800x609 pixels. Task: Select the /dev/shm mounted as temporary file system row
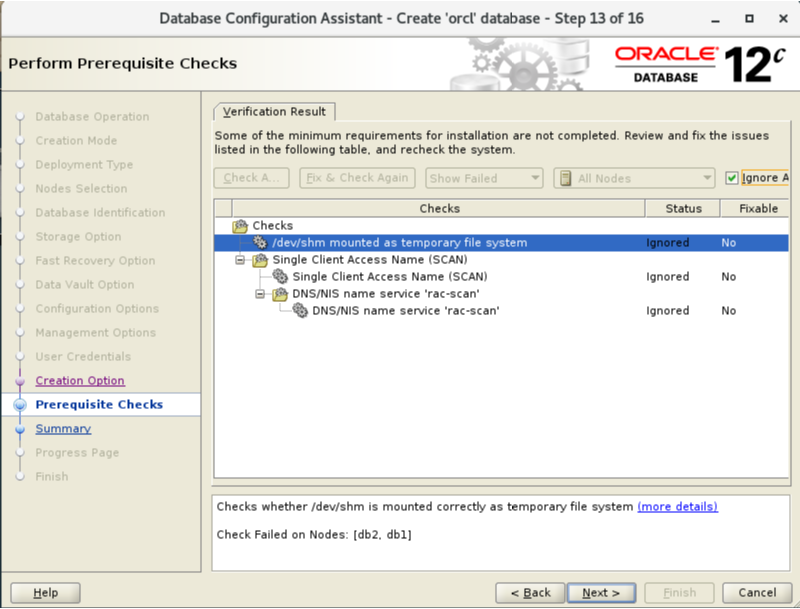(501, 242)
